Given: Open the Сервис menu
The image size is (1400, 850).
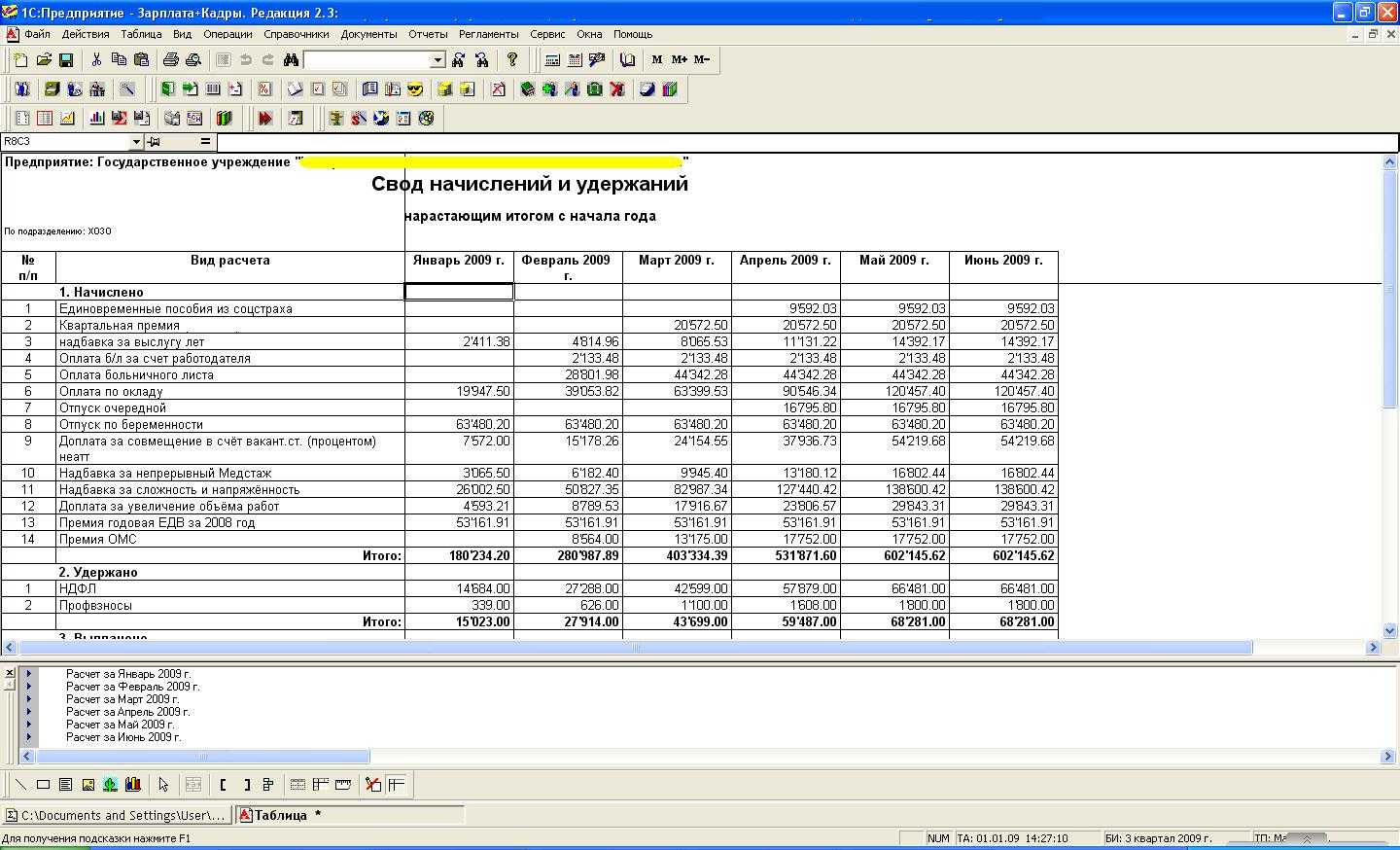Looking at the screenshot, I should pyautogui.click(x=547, y=34).
